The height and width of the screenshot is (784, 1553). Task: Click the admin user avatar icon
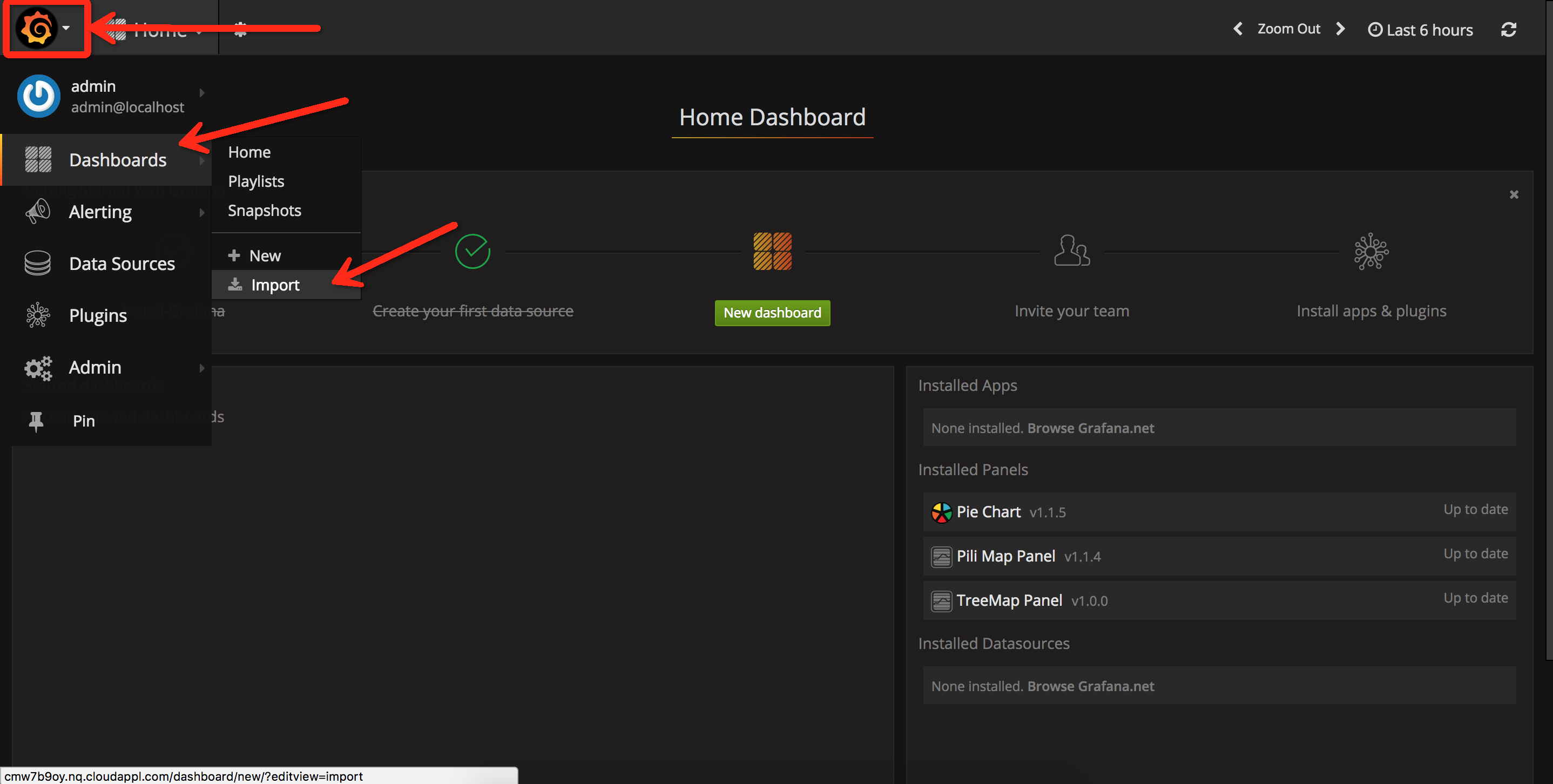click(38, 96)
